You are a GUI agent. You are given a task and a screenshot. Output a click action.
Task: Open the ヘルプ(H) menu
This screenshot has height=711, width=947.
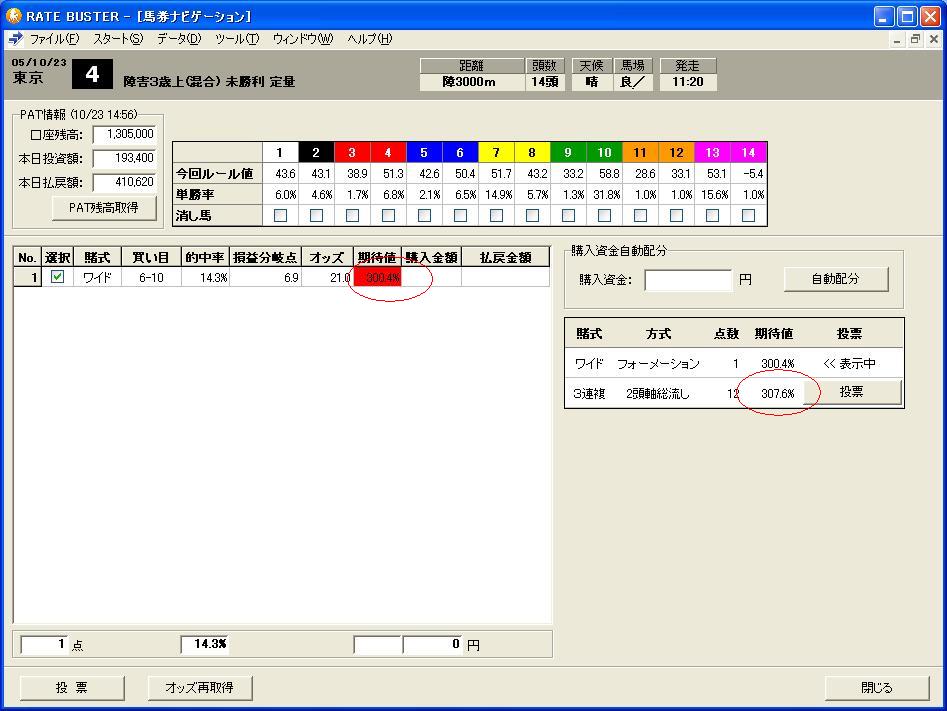pyautogui.click(x=369, y=39)
